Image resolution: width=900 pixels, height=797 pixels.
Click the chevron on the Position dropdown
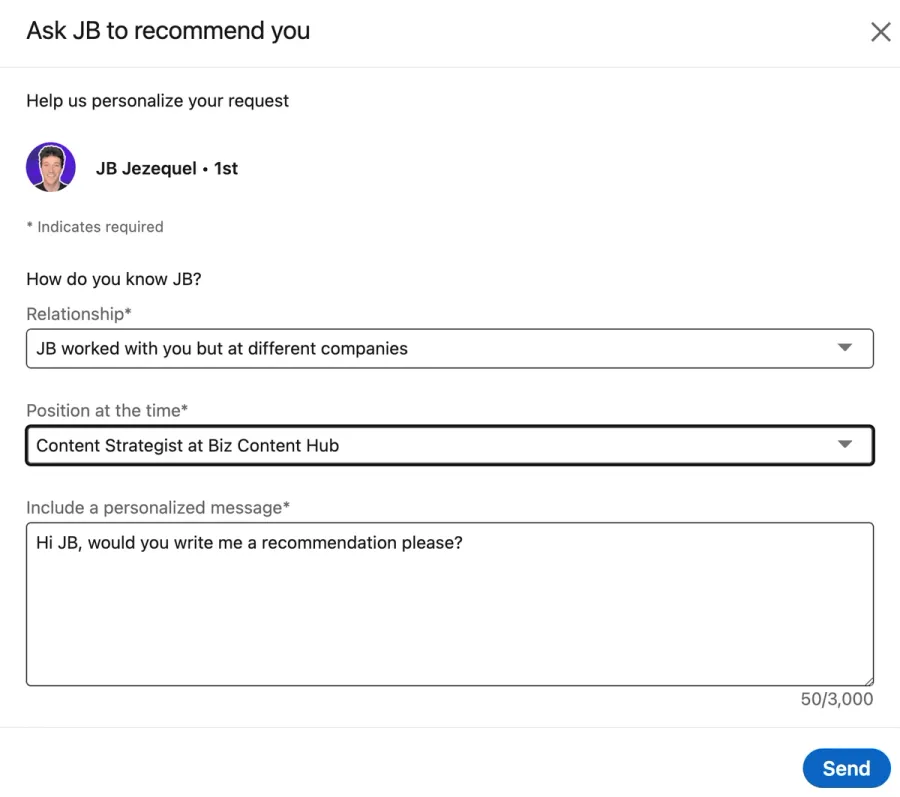pyautogui.click(x=845, y=444)
